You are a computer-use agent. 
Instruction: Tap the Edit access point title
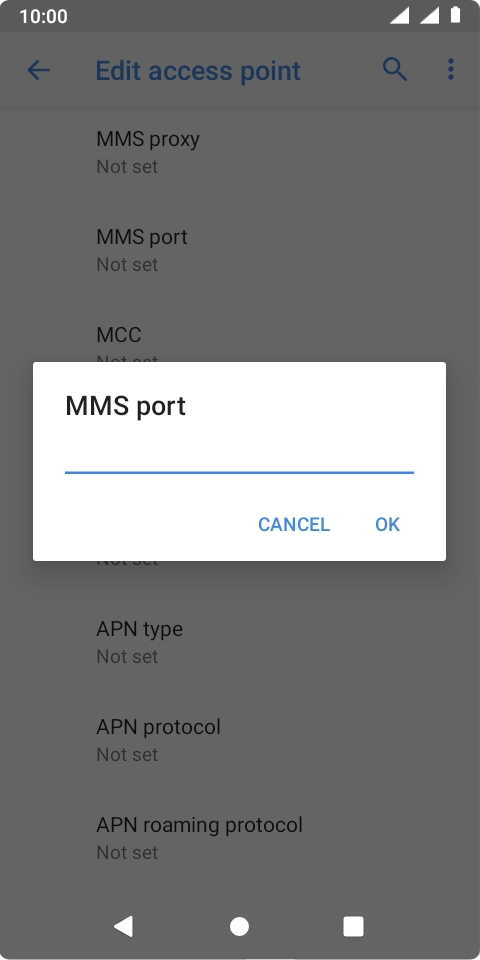(x=198, y=71)
